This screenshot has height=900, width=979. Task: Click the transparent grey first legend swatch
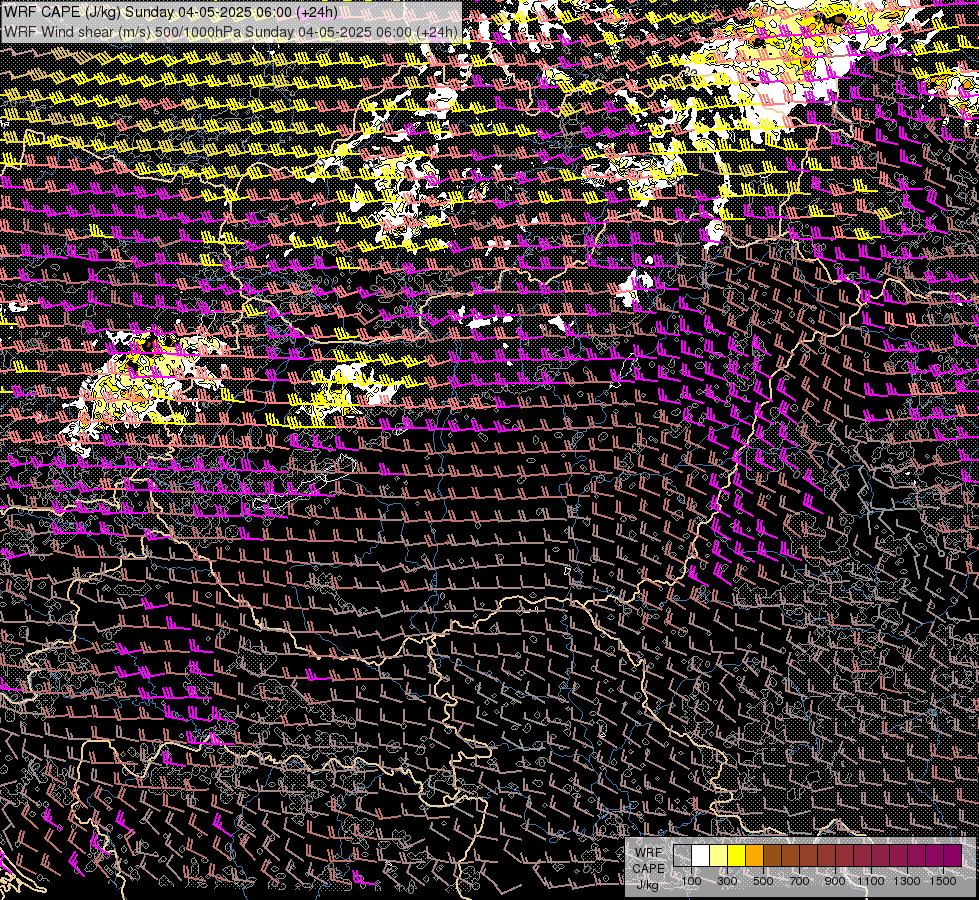coord(682,855)
